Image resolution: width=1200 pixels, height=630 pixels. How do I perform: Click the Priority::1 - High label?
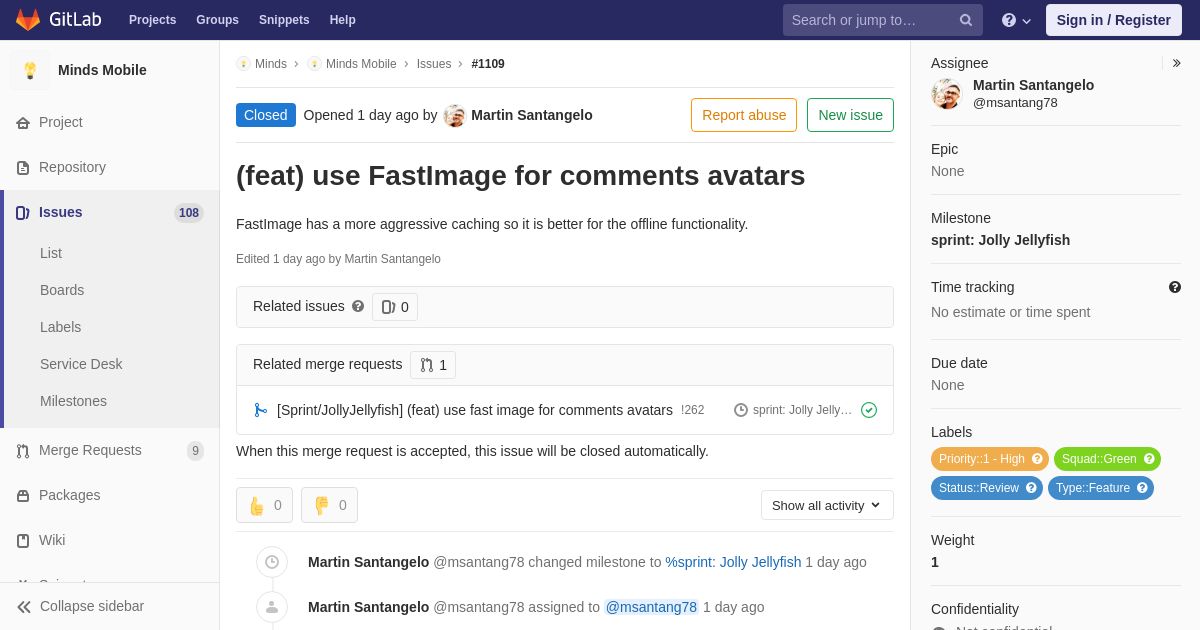(981, 459)
